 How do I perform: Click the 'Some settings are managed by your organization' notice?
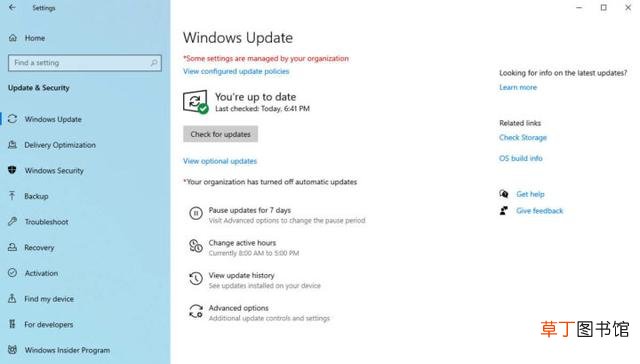[x=266, y=58]
